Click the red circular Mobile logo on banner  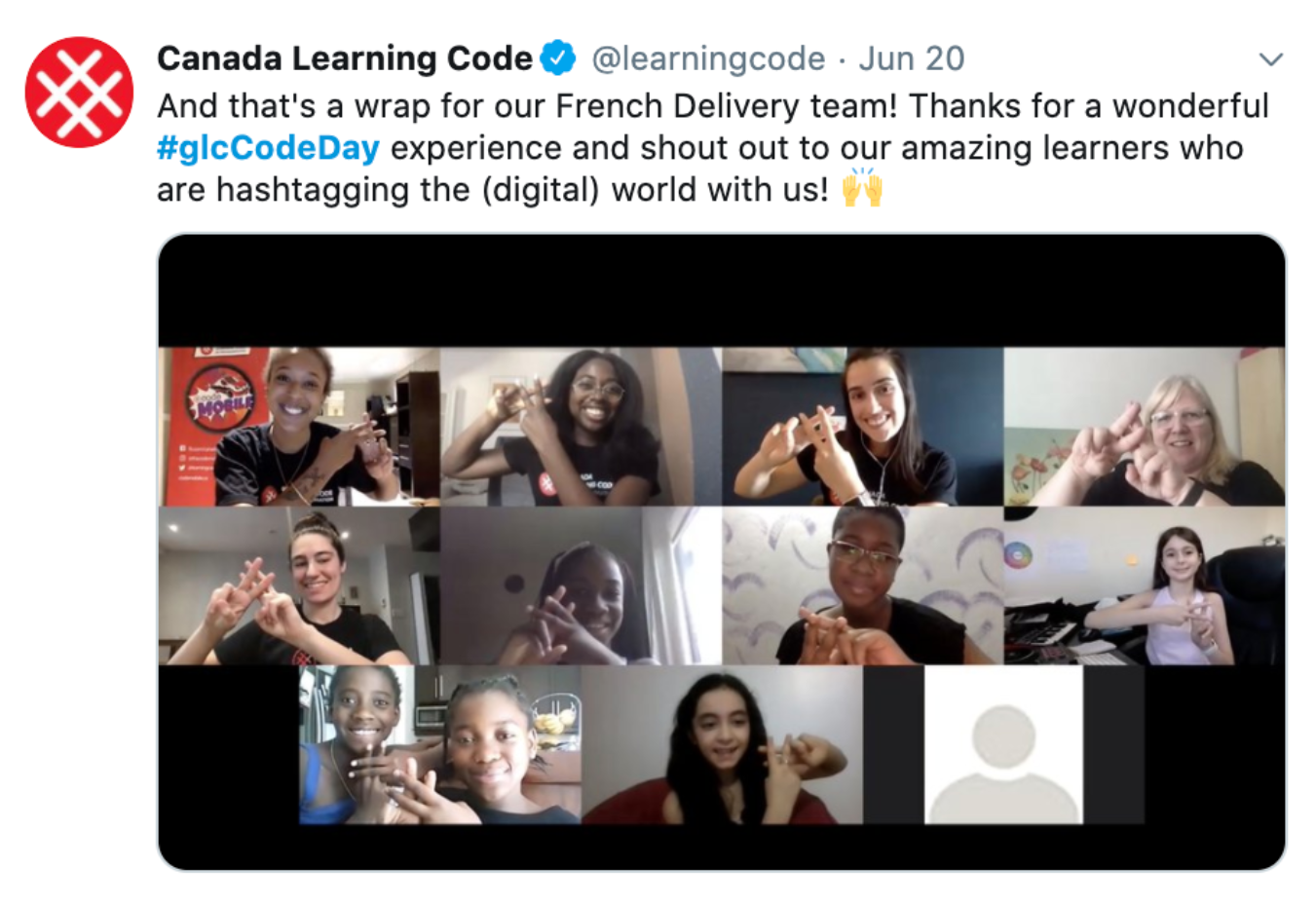(220, 397)
